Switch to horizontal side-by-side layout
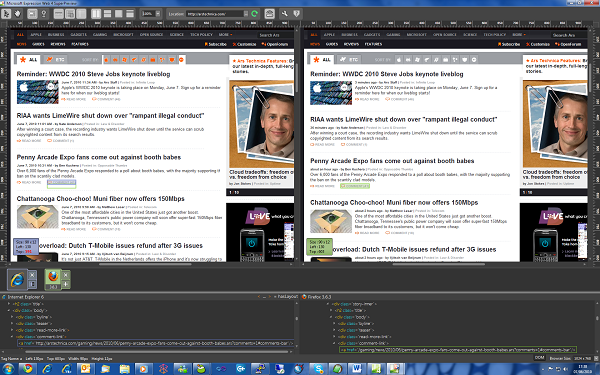 (108, 14)
